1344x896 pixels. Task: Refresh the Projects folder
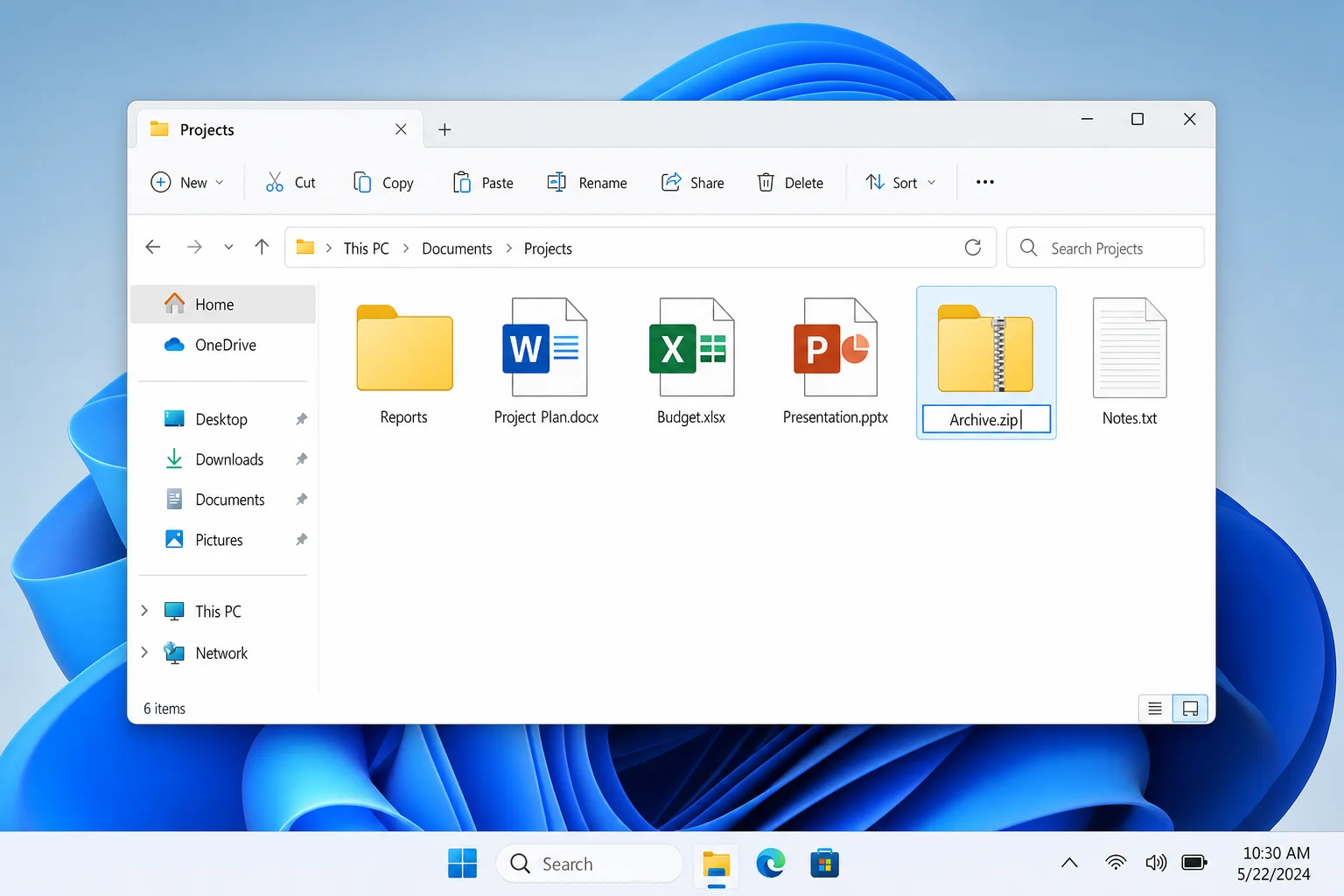click(973, 248)
